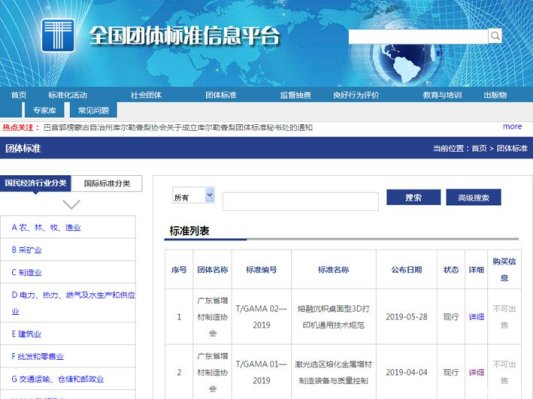Focus the standards search text box

(300, 201)
